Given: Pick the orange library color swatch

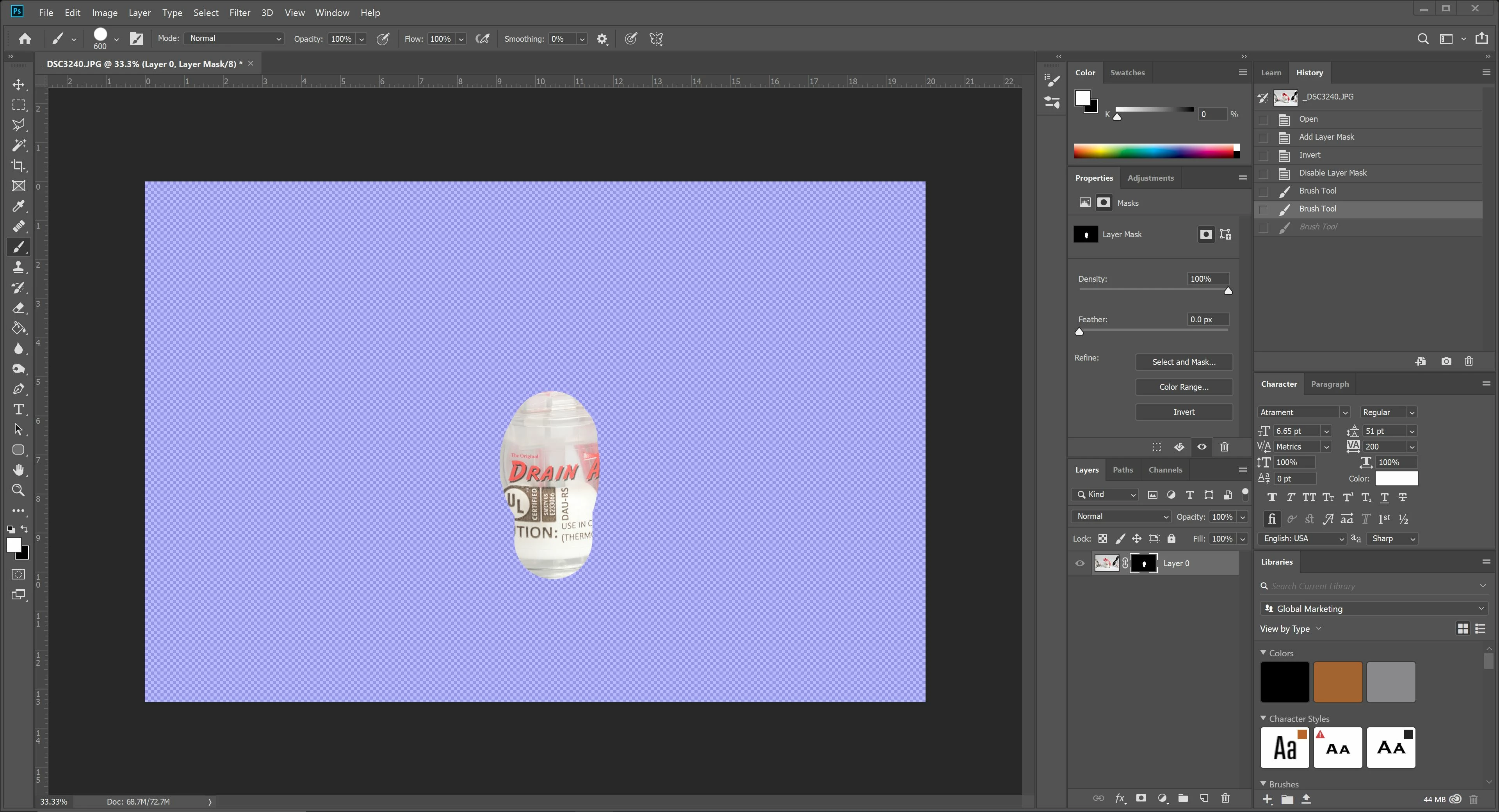Looking at the screenshot, I should (1337, 682).
